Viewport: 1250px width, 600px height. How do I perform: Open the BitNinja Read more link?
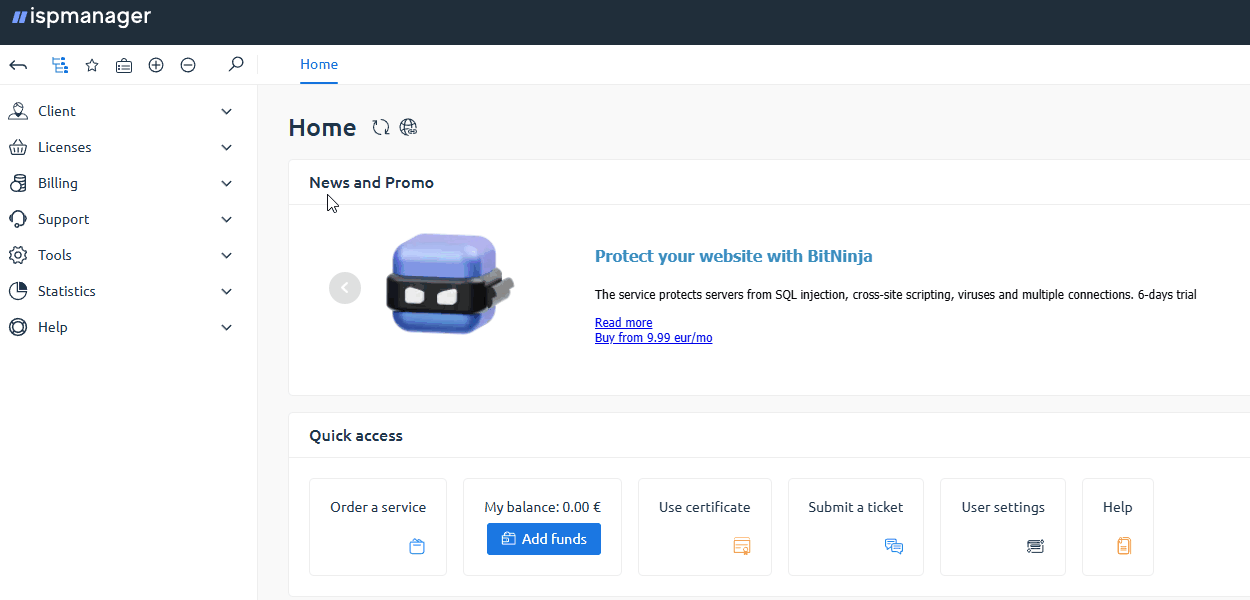click(623, 323)
